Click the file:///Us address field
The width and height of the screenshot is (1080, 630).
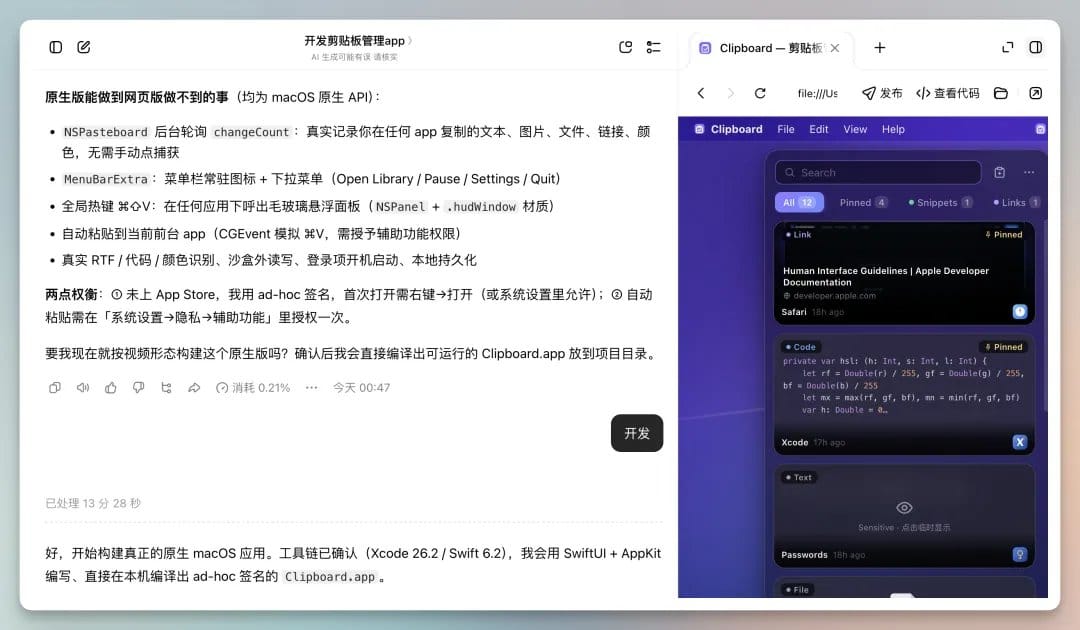pyautogui.click(x=818, y=93)
